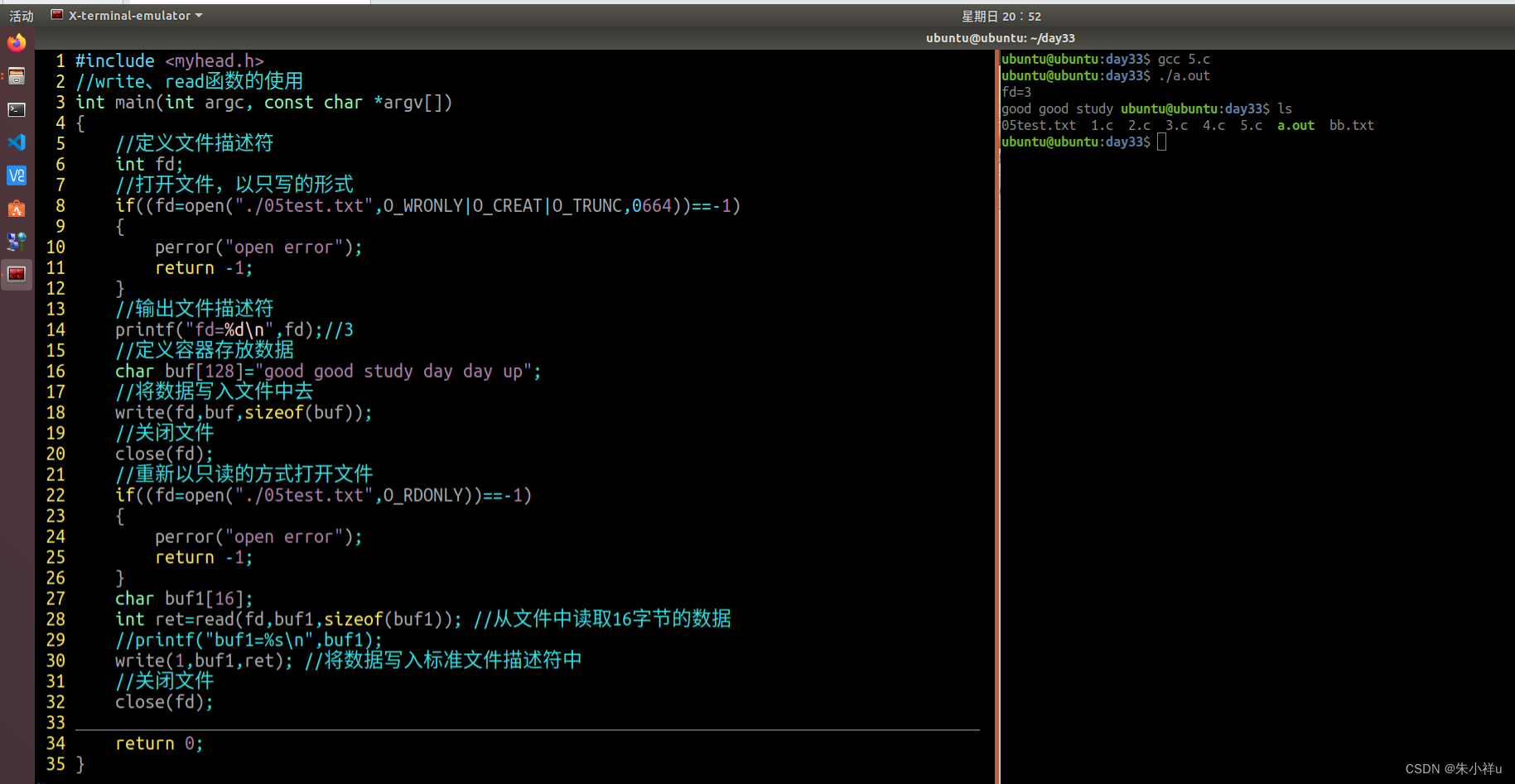Expand the 活动 Activities overview
Image resolution: width=1515 pixels, height=784 pixels.
pyautogui.click(x=22, y=15)
